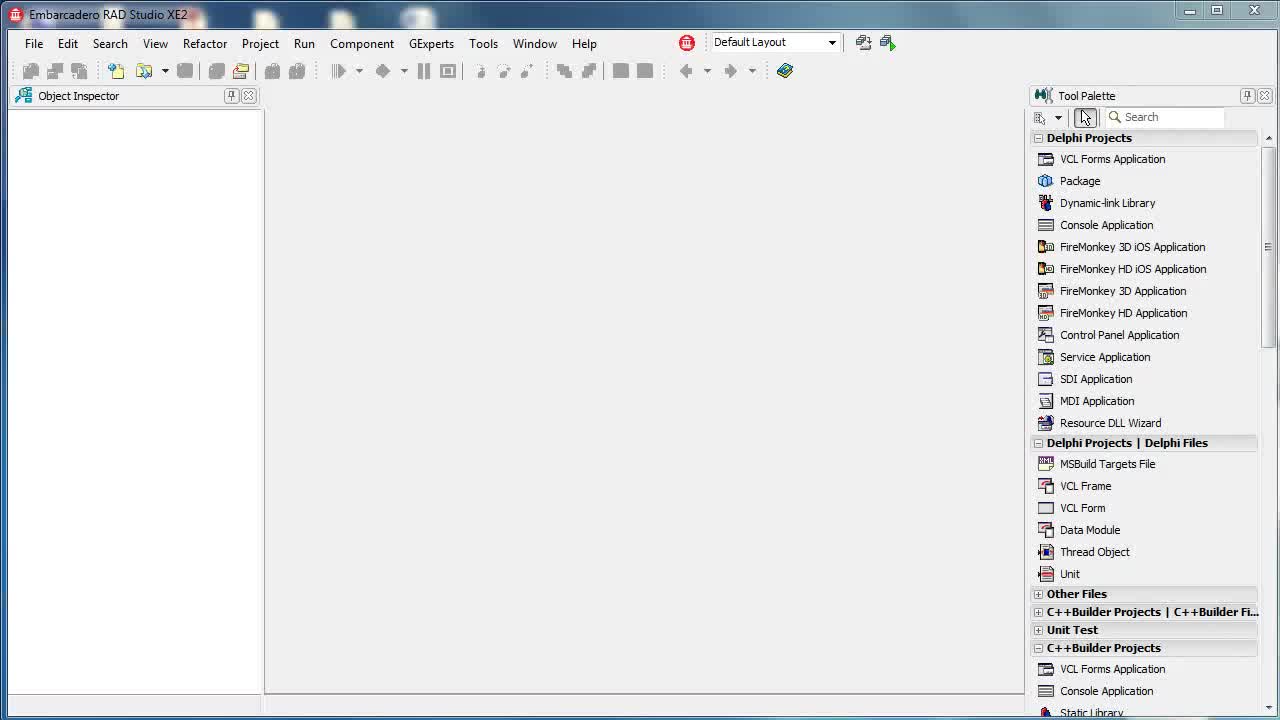Open the File menu
This screenshot has height=720, width=1280.
[x=34, y=44]
